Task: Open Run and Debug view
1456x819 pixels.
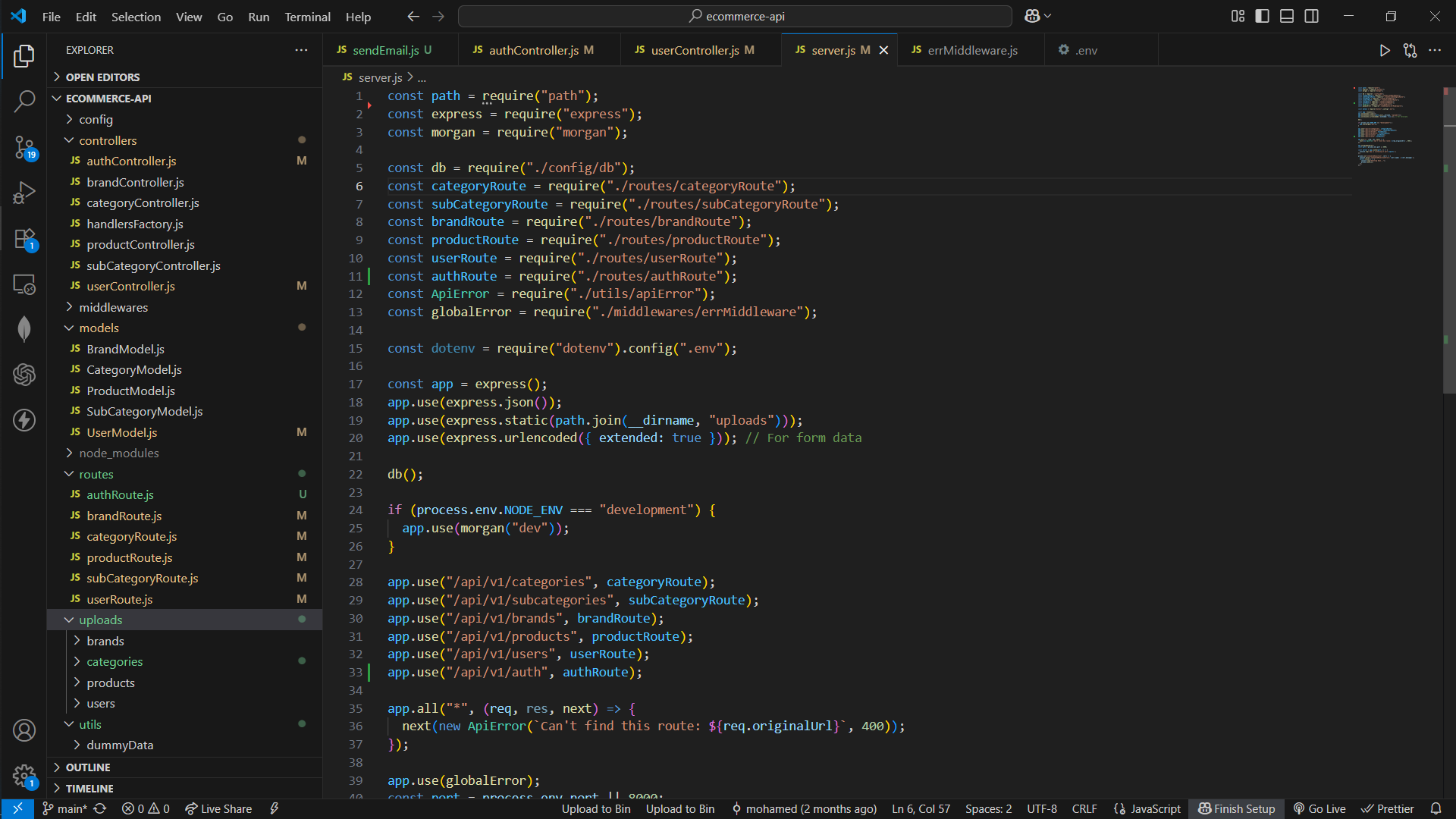Action: tap(24, 193)
